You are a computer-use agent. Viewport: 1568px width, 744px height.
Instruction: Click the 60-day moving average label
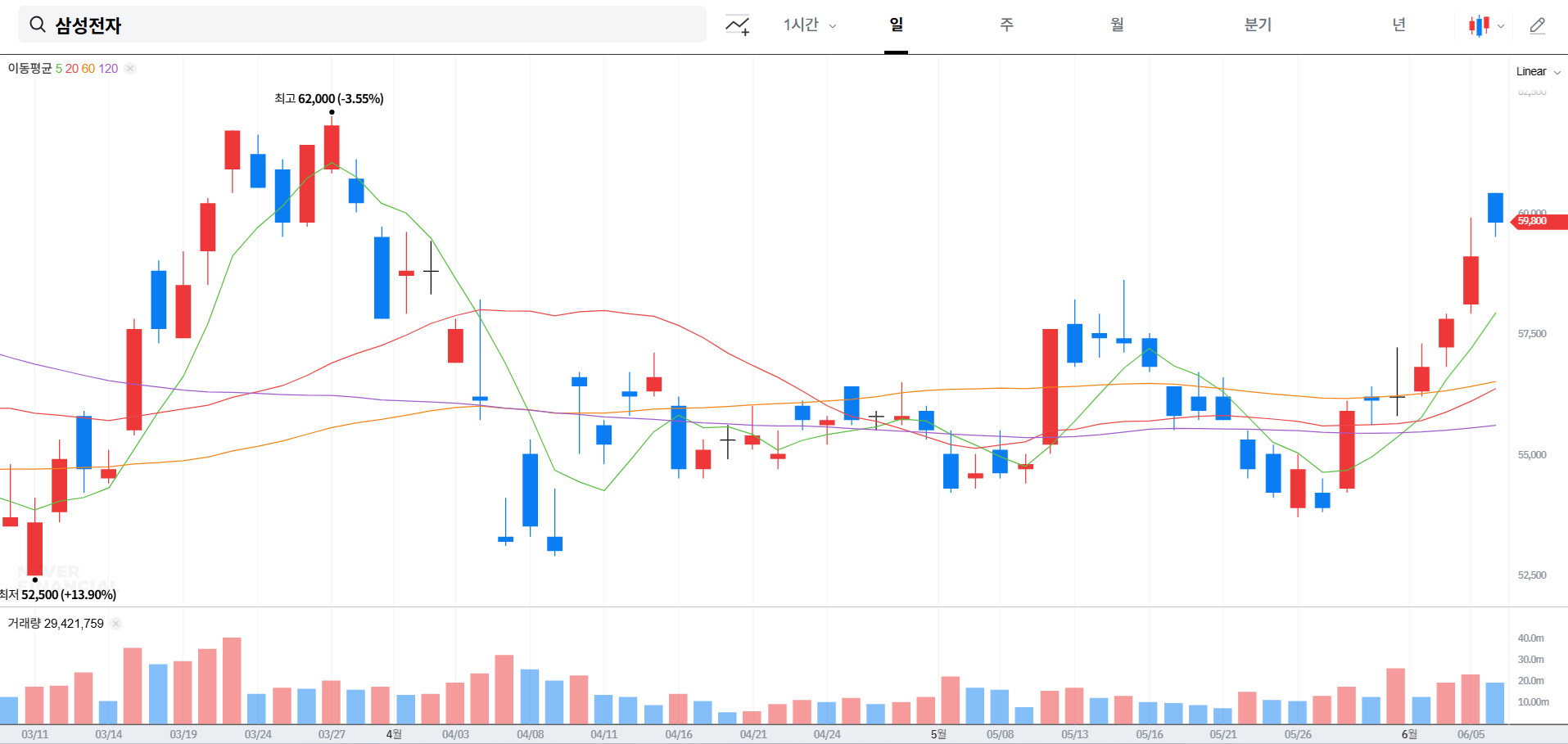pyautogui.click(x=88, y=69)
